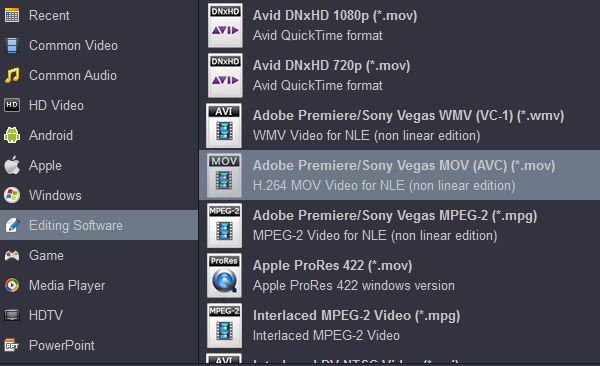600x366 pixels.
Task: Click the Avid DNxHD 720p format icon
Action: (x=225, y=75)
